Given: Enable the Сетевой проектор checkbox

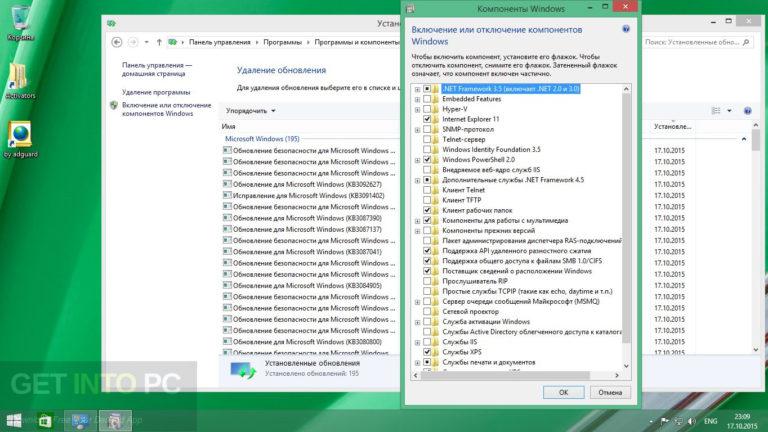Looking at the screenshot, I should tap(427, 312).
